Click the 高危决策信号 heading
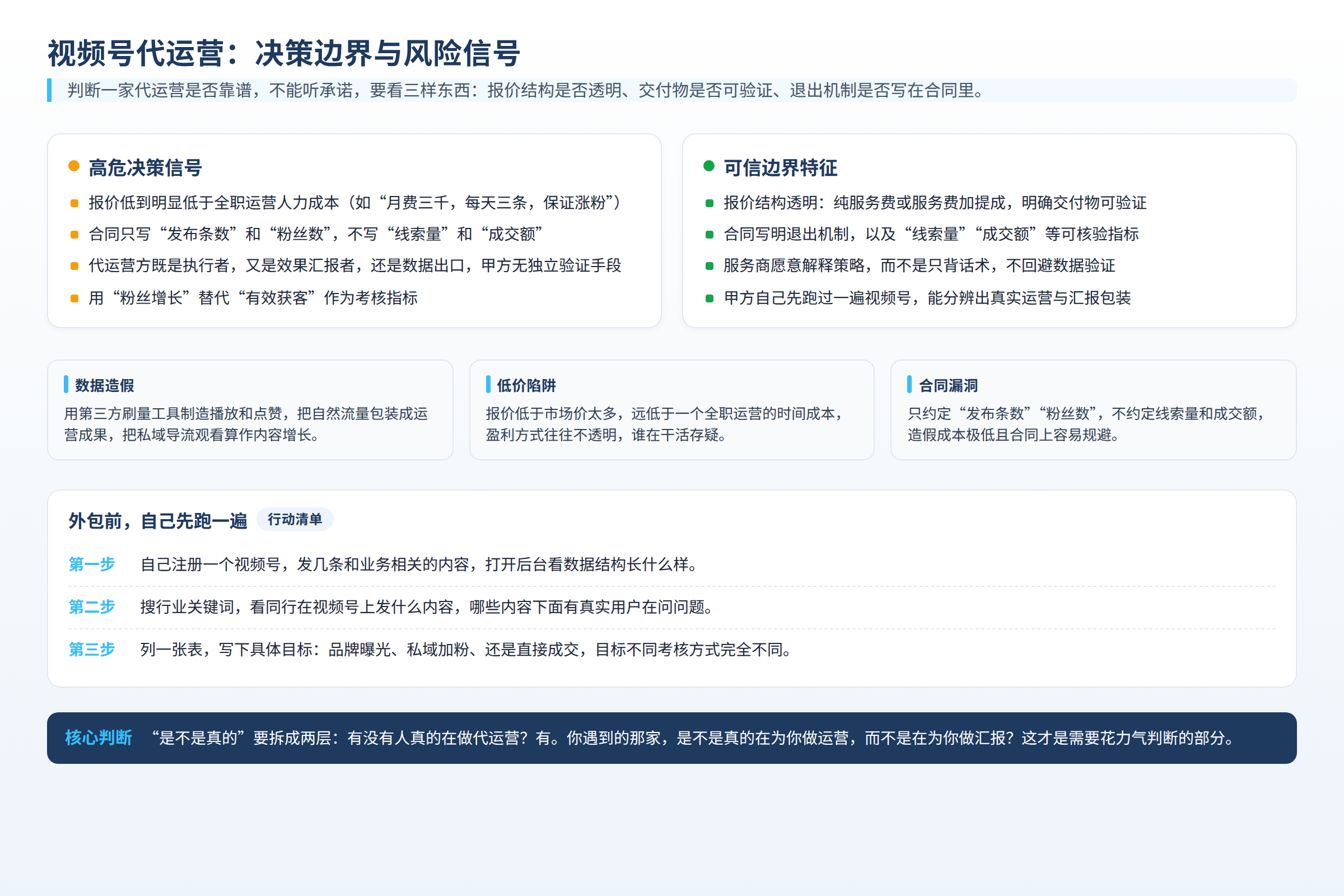1344x896 pixels. [x=145, y=168]
